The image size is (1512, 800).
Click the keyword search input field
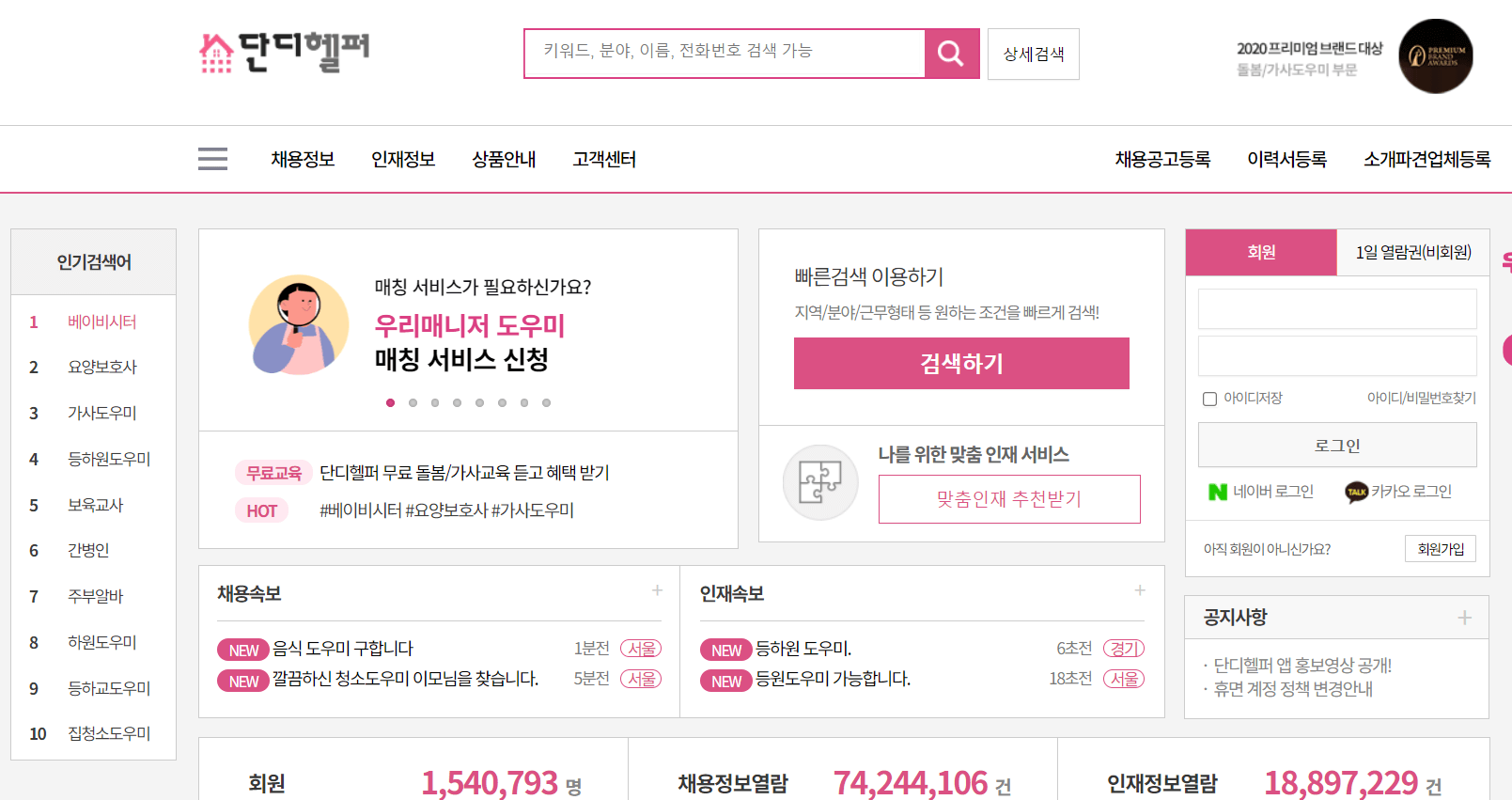pos(724,54)
